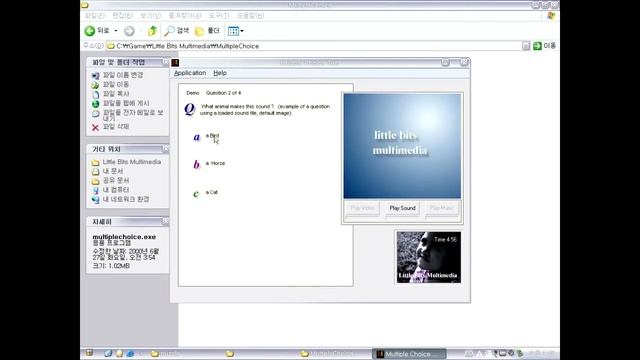
Task: Collapse the File and Folder Tasks panel
Action: point(165,62)
